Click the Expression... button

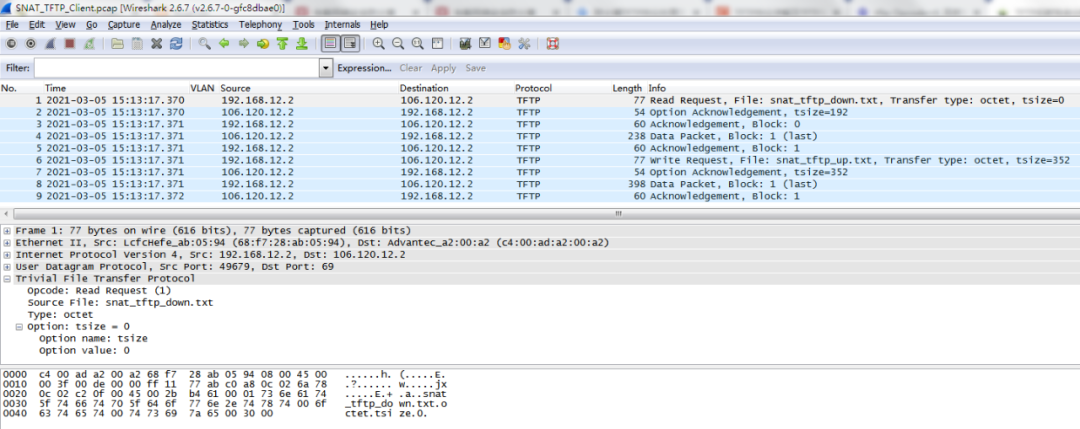364,68
